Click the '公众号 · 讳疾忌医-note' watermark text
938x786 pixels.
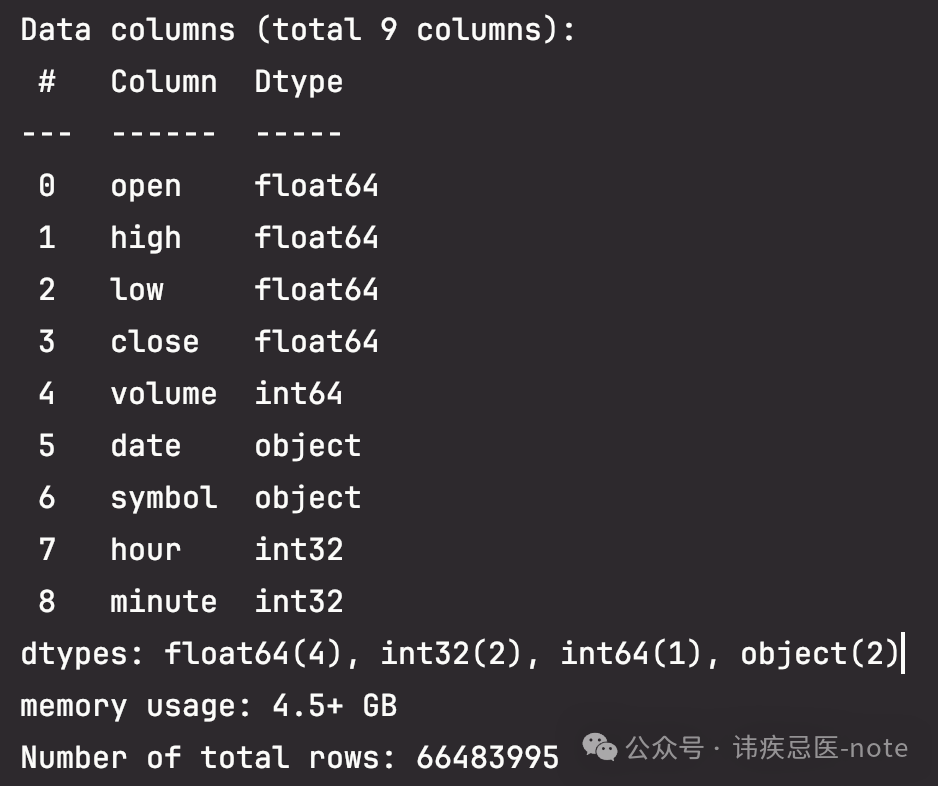[x=767, y=747]
